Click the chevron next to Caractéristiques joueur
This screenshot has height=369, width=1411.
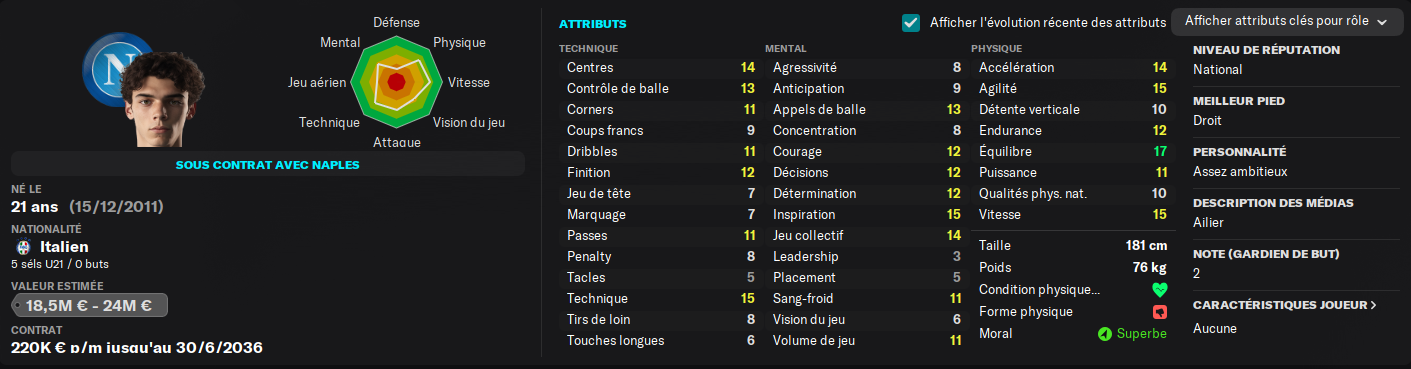coord(1372,305)
